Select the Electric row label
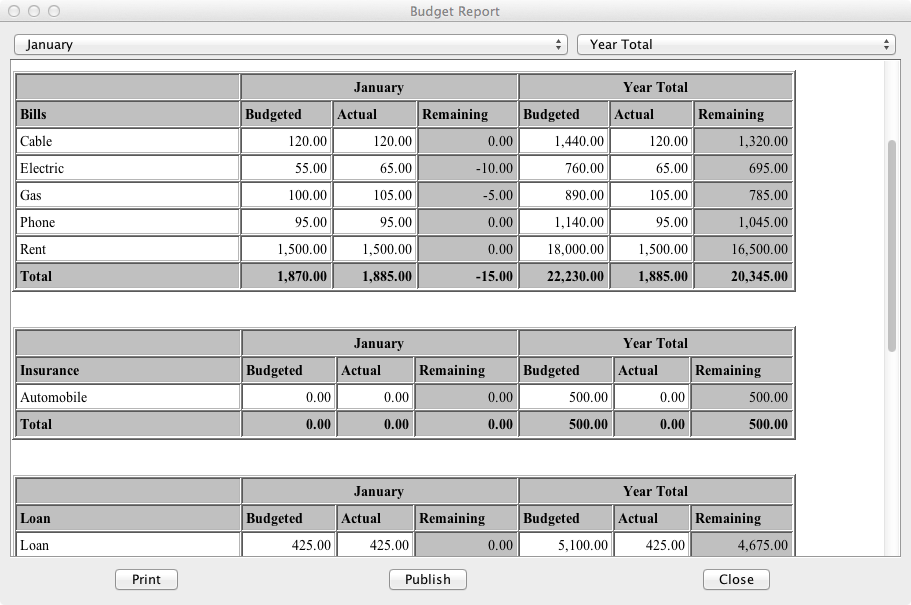The image size is (911, 605). pyautogui.click(x=128, y=169)
